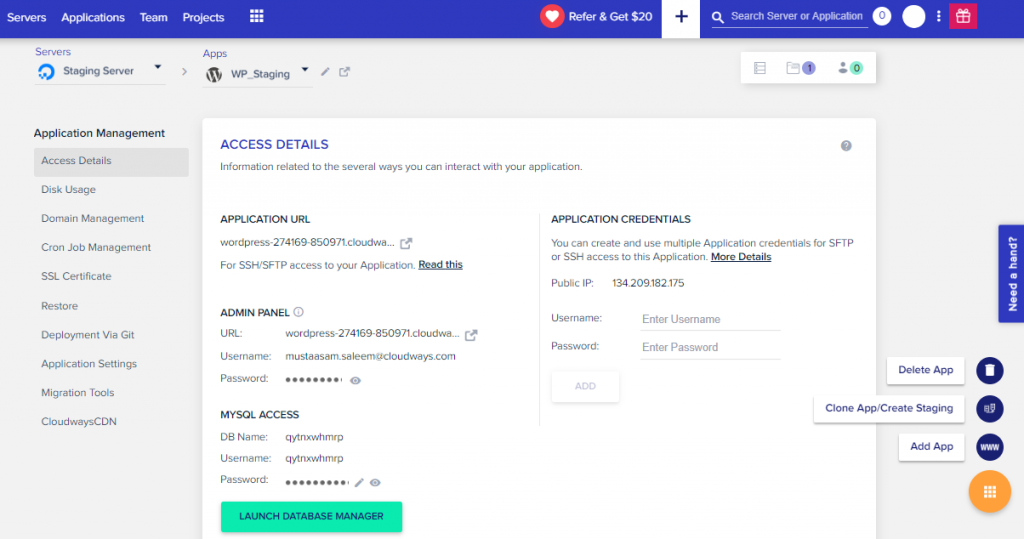This screenshot has width=1024, height=539.
Task: Click the server list icon in the summary card
Action: click(760, 68)
